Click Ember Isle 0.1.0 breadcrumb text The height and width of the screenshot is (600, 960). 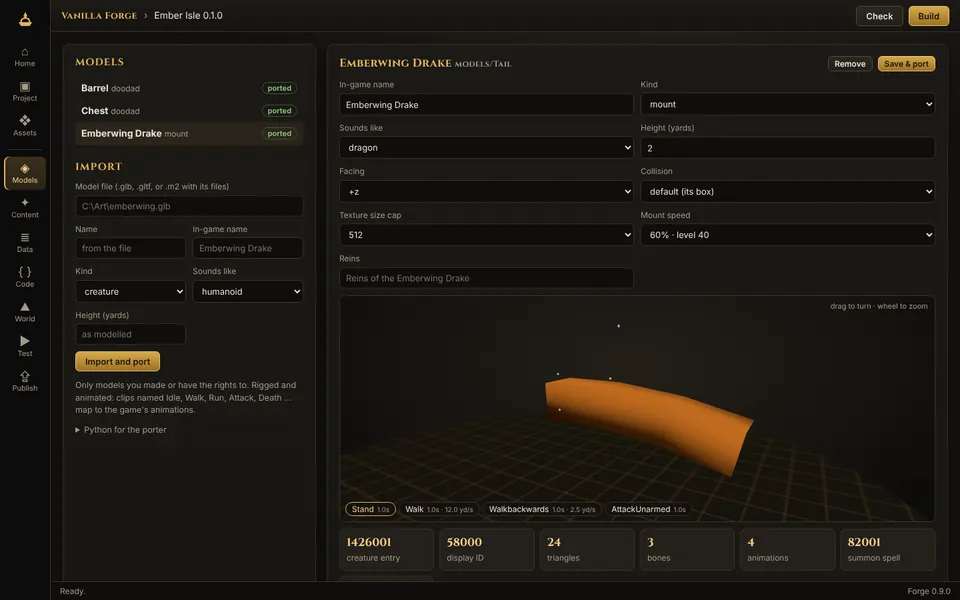188,15
